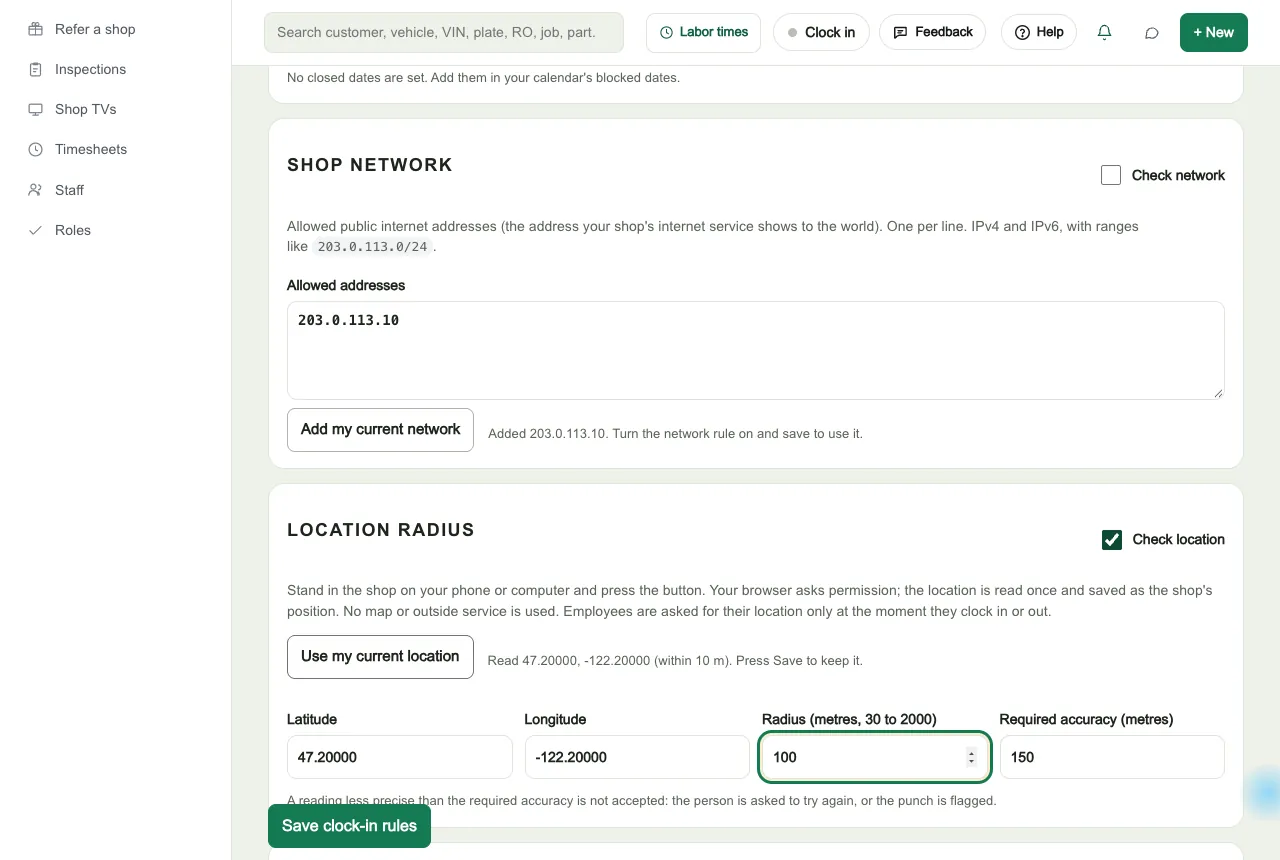Screen dimensions: 1280x860
Task: Open the Staff page
Action: point(70,190)
